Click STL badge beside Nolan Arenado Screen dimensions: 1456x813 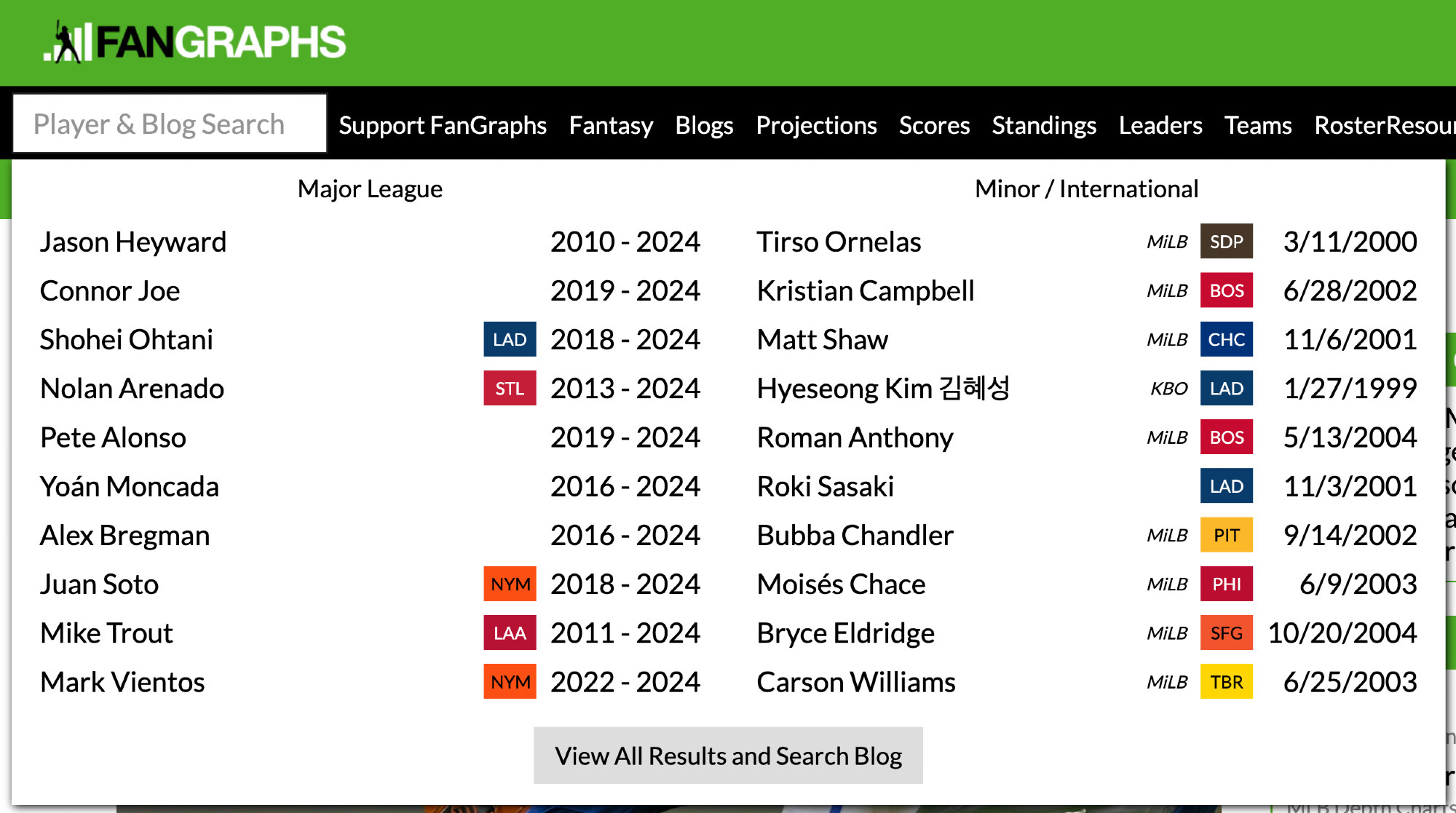(510, 388)
